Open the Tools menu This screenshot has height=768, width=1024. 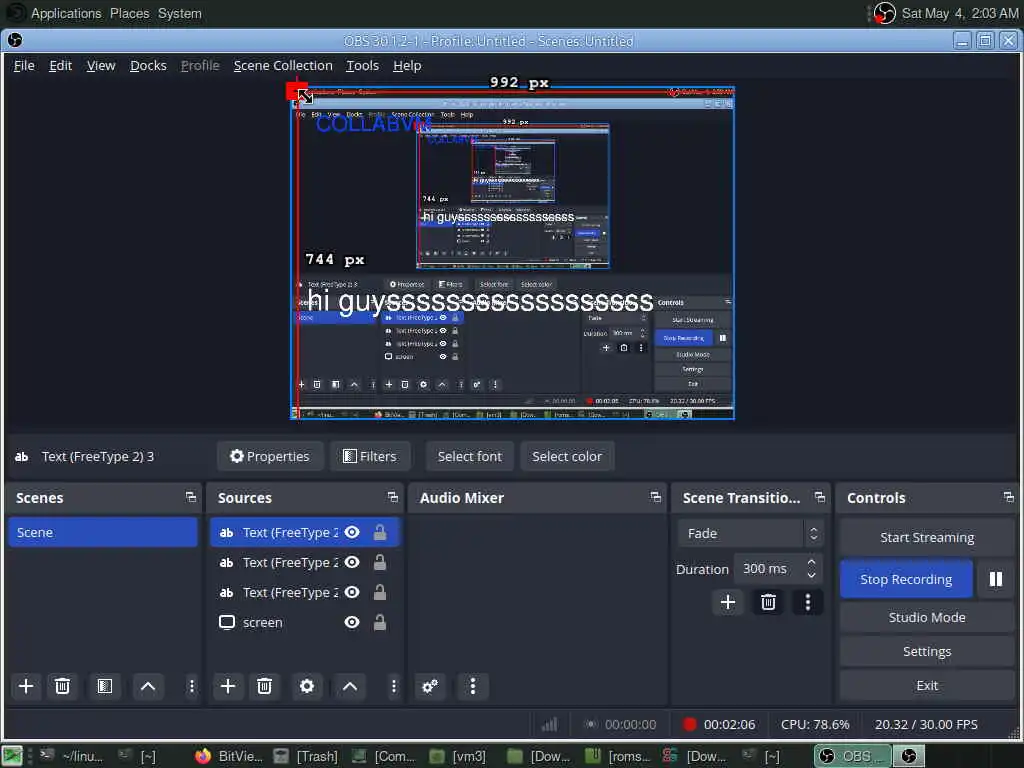[362, 65]
